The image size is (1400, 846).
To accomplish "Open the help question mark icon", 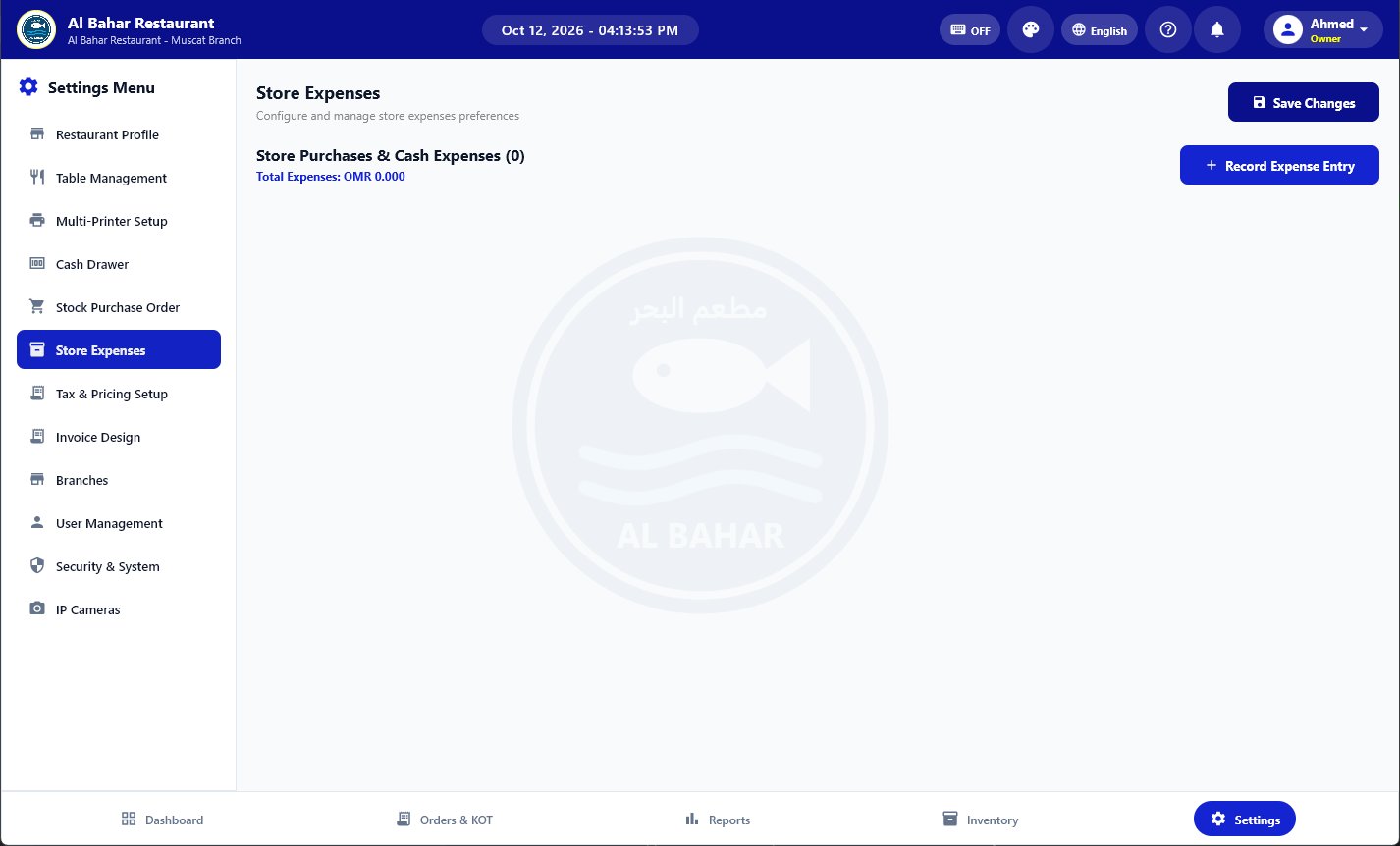I will click(1168, 29).
